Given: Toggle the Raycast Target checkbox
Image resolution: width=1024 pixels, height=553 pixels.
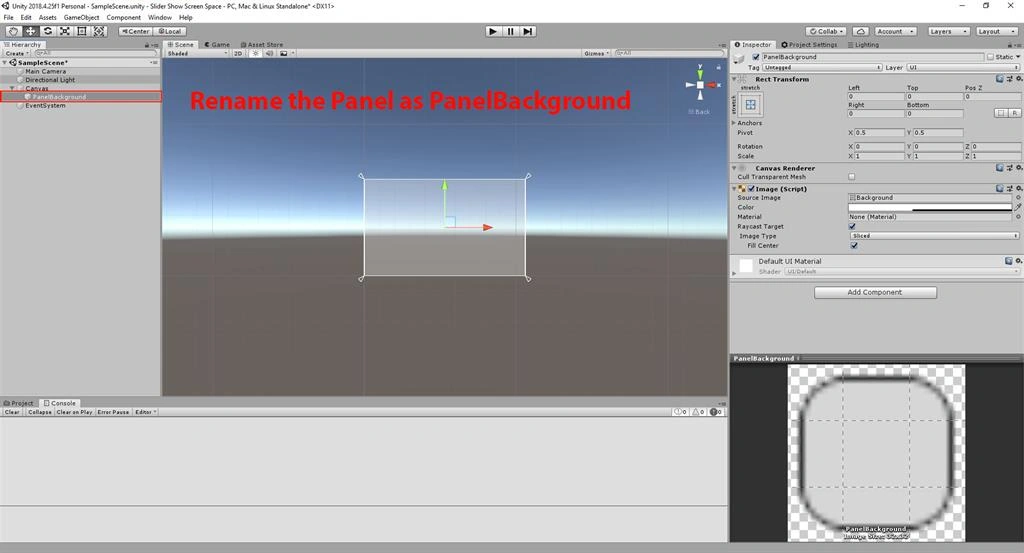Looking at the screenshot, I should (x=852, y=226).
